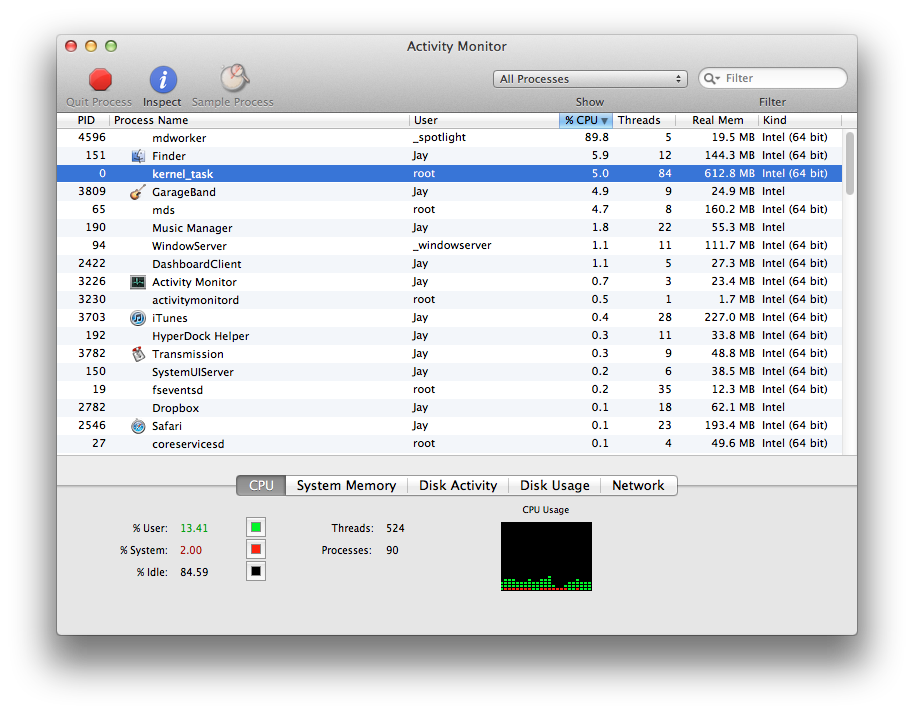Click the Threads count 524

pos(395,528)
